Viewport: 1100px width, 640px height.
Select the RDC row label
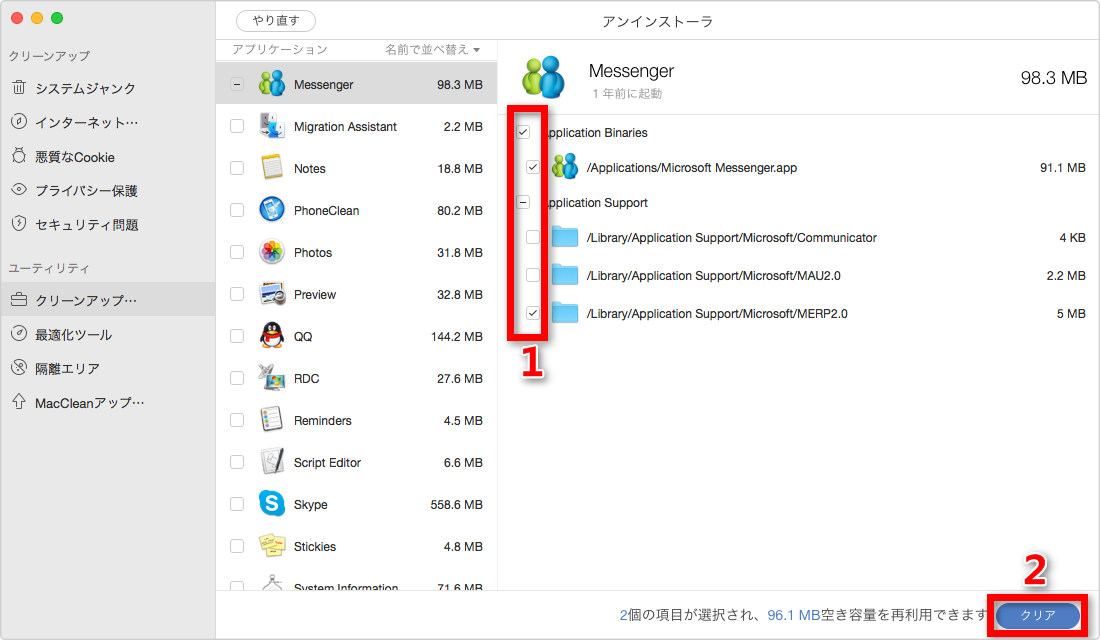[307, 378]
